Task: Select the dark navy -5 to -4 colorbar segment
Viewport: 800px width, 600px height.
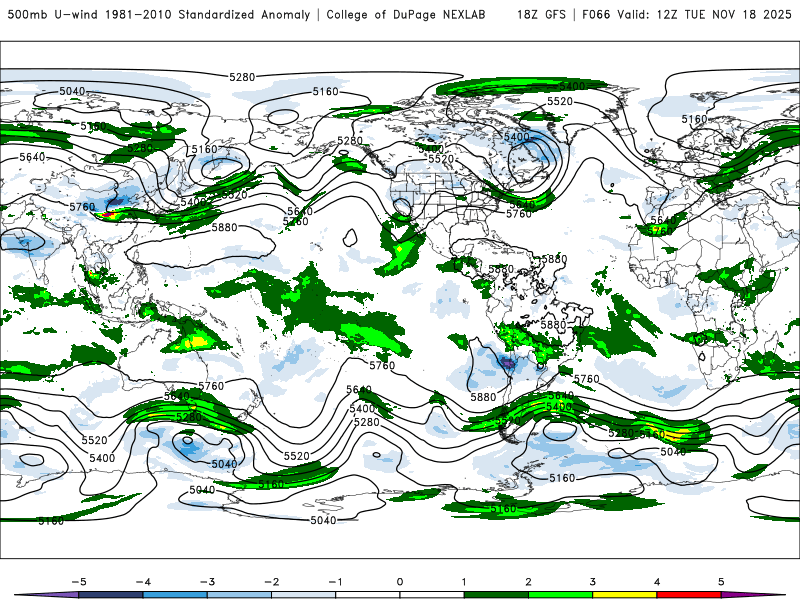Action: (111, 595)
